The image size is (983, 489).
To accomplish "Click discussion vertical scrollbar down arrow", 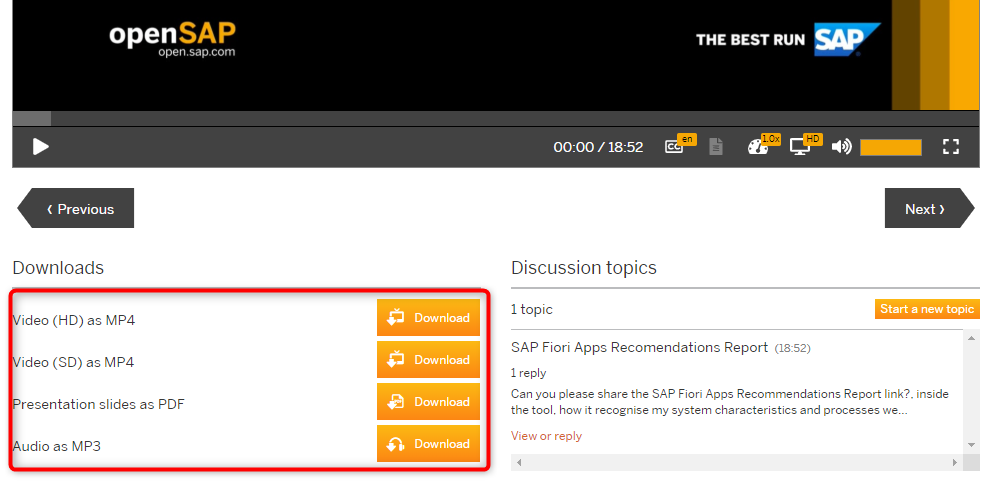I will (x=972, y=444).
